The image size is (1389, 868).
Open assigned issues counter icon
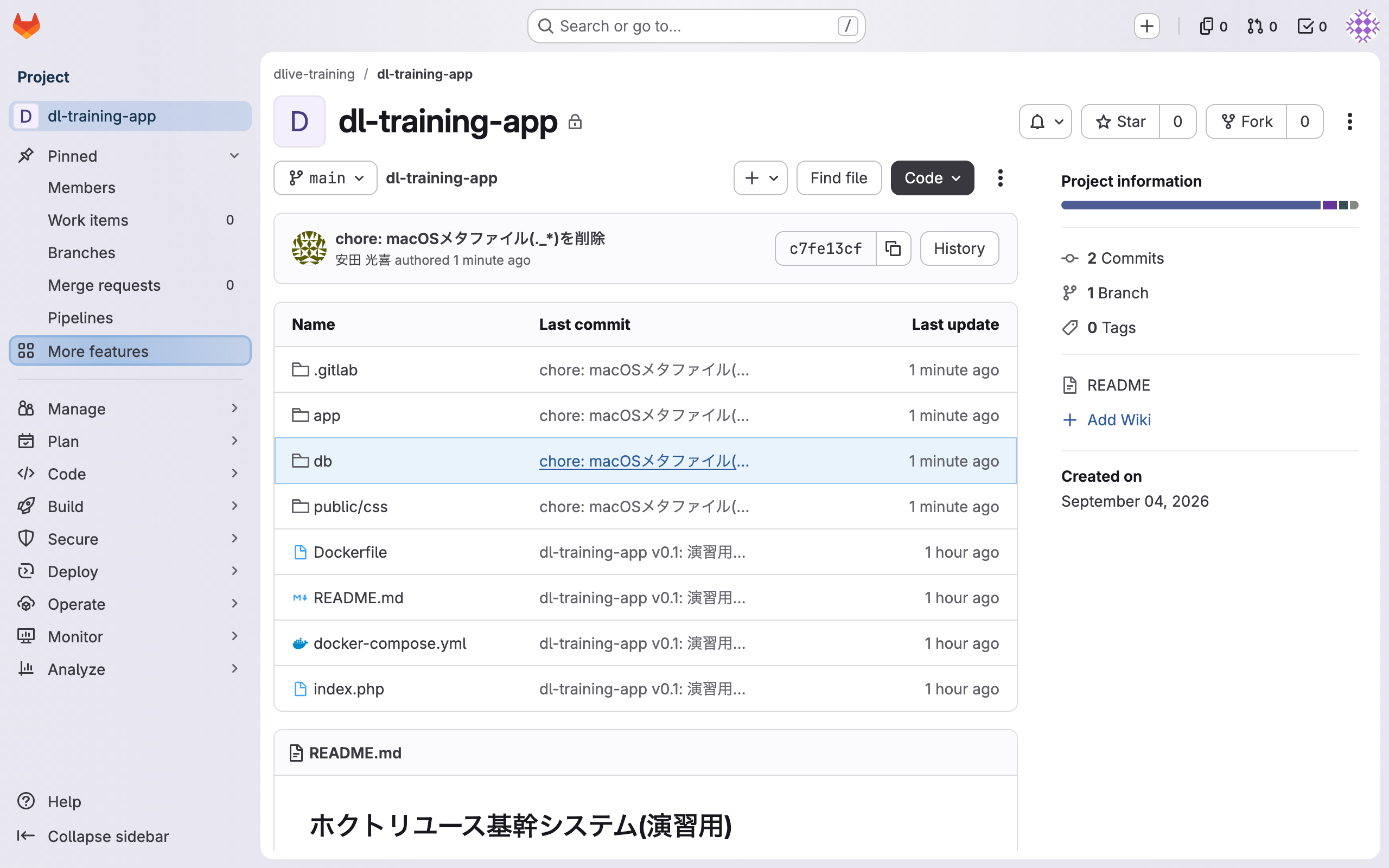1213,26
